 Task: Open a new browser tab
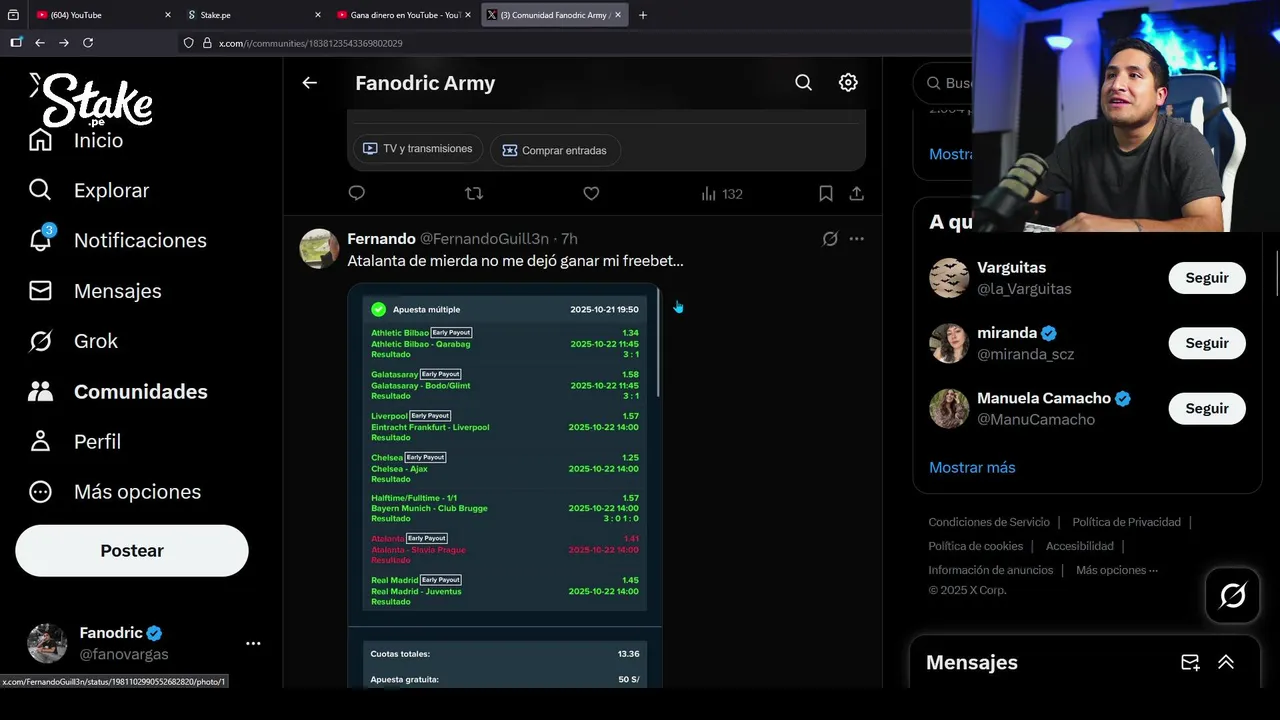[642, 15]
